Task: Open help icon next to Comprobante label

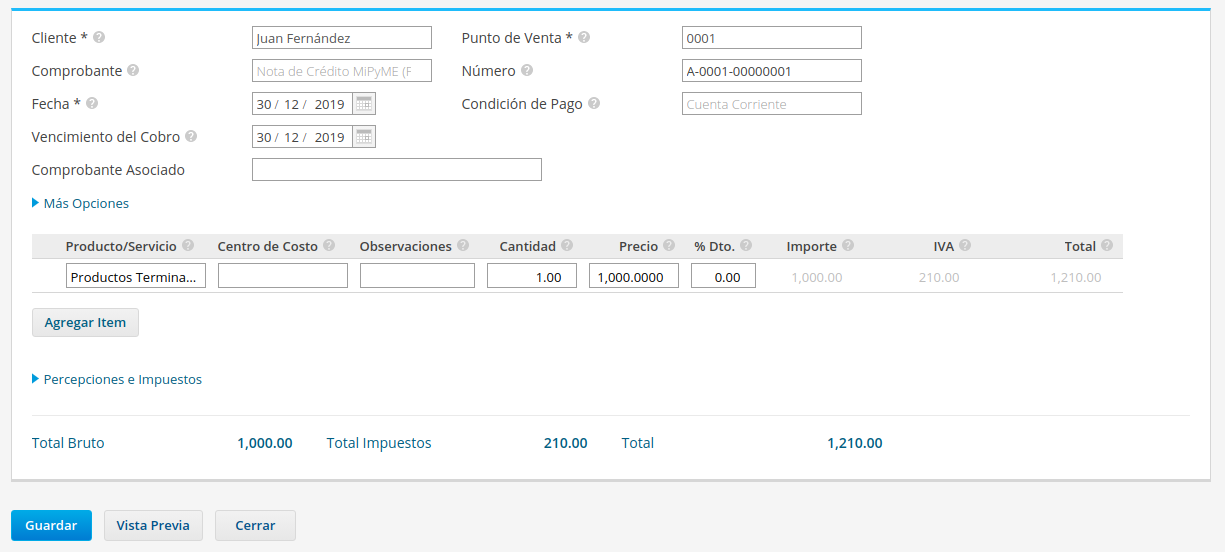Action: (x=133, y=71)
